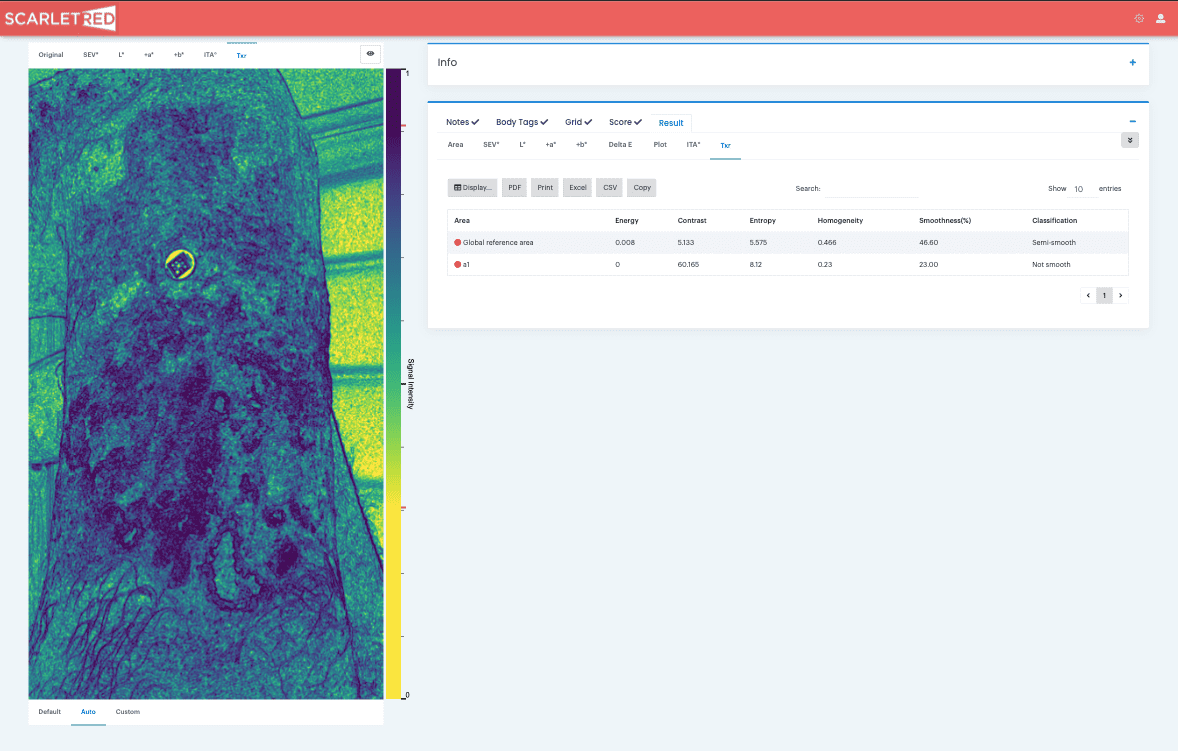Show the Original image view

click(51, 55)
